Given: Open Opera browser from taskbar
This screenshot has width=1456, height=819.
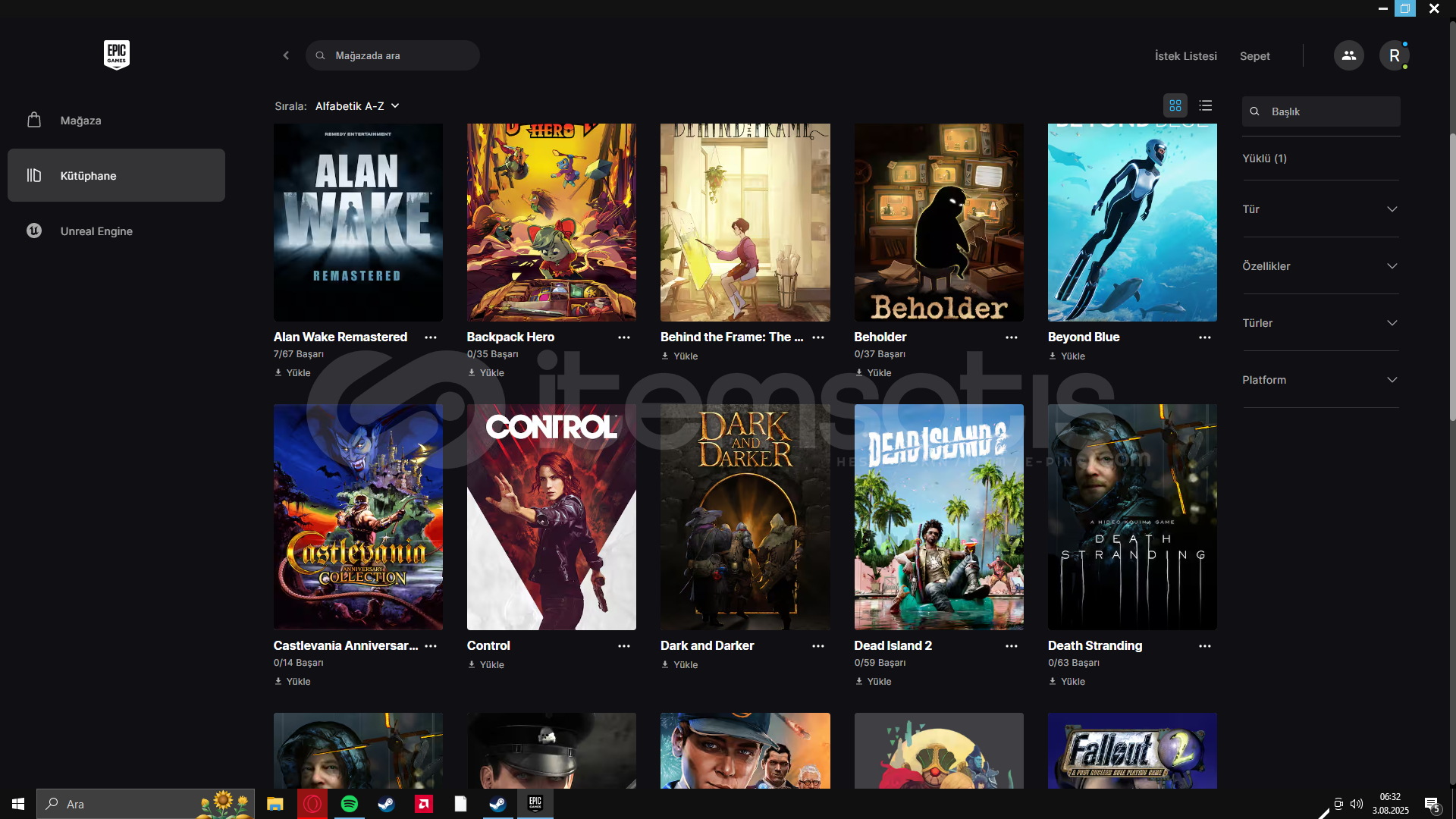Looking at the screenshot, I should pos(312,804).
